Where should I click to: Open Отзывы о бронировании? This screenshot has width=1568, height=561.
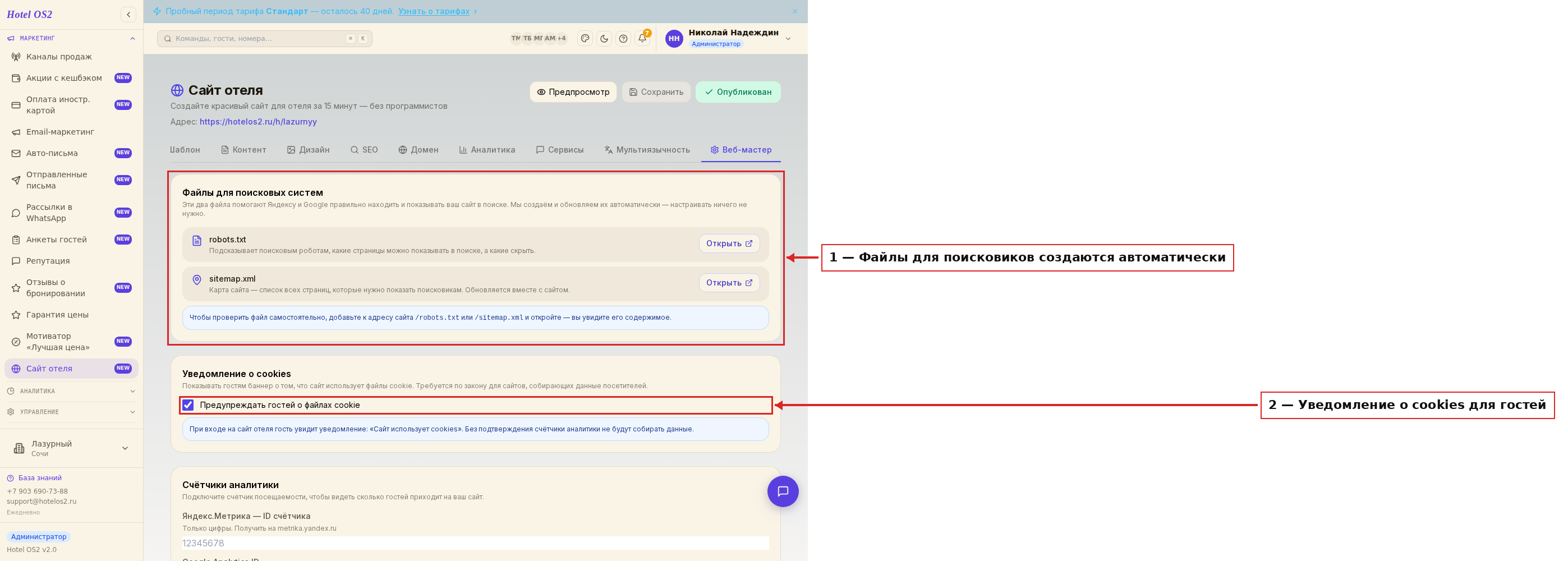pyautogui.click(x=71, y=288)
